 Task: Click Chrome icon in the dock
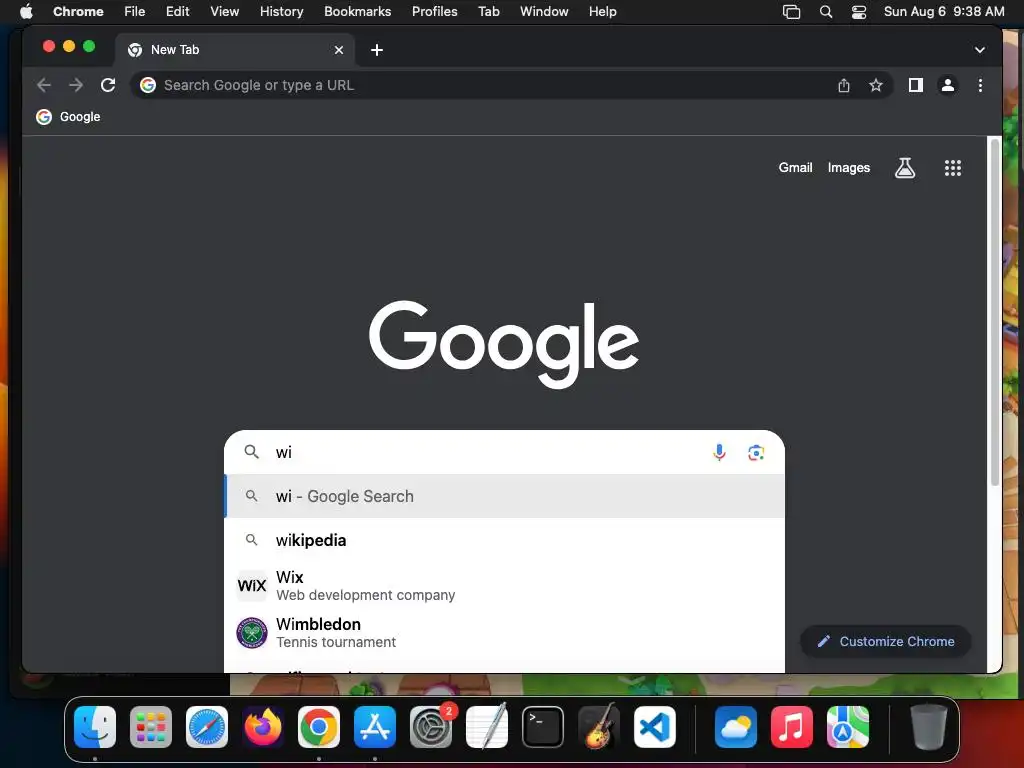[x=319, y=727]
